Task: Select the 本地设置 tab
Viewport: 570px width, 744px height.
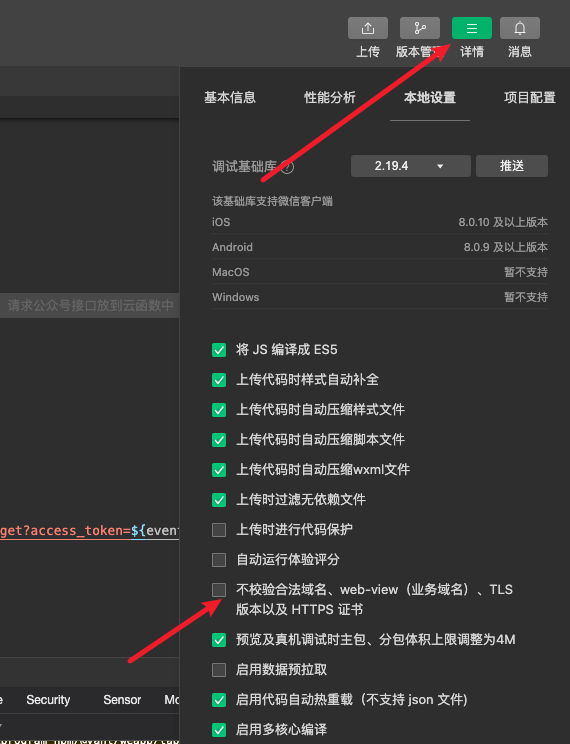Action: (x=430, y=97)
